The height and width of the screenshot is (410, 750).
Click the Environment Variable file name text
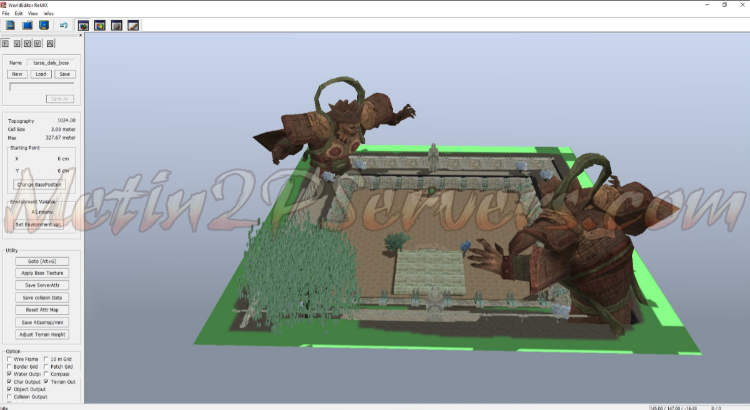click(42, 212)
